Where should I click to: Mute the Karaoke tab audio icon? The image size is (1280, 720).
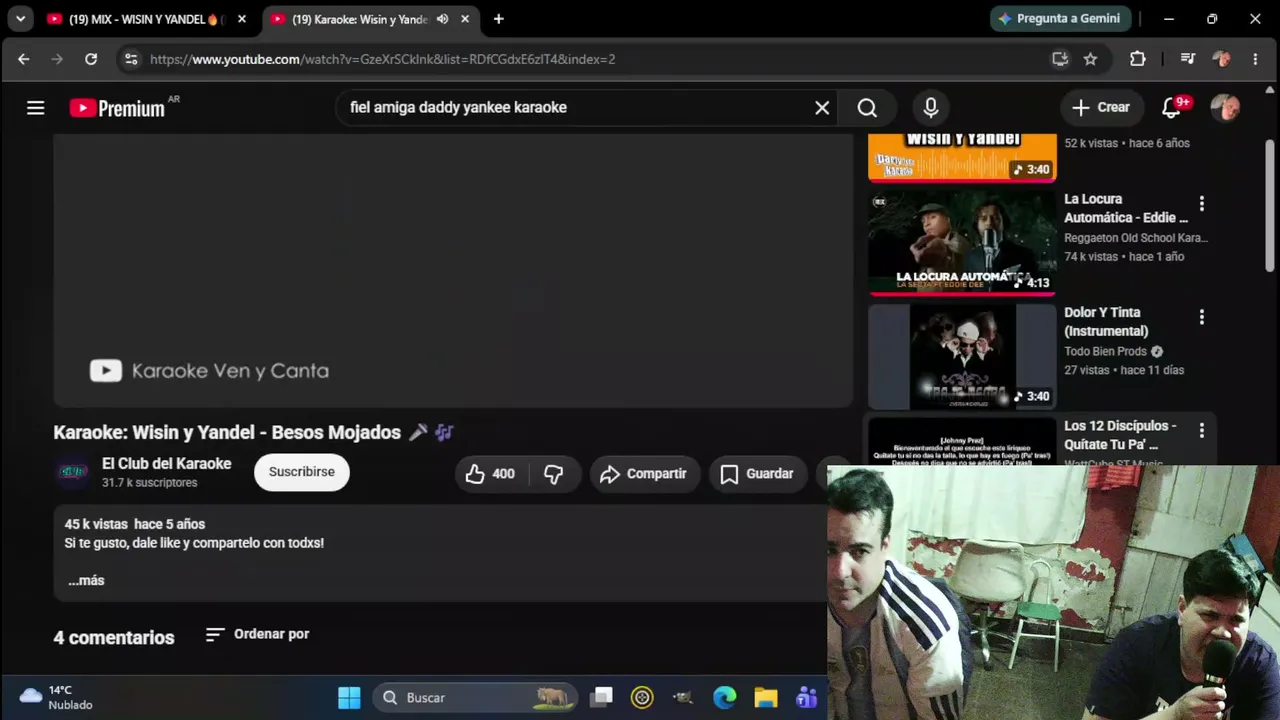pos(442,19)
